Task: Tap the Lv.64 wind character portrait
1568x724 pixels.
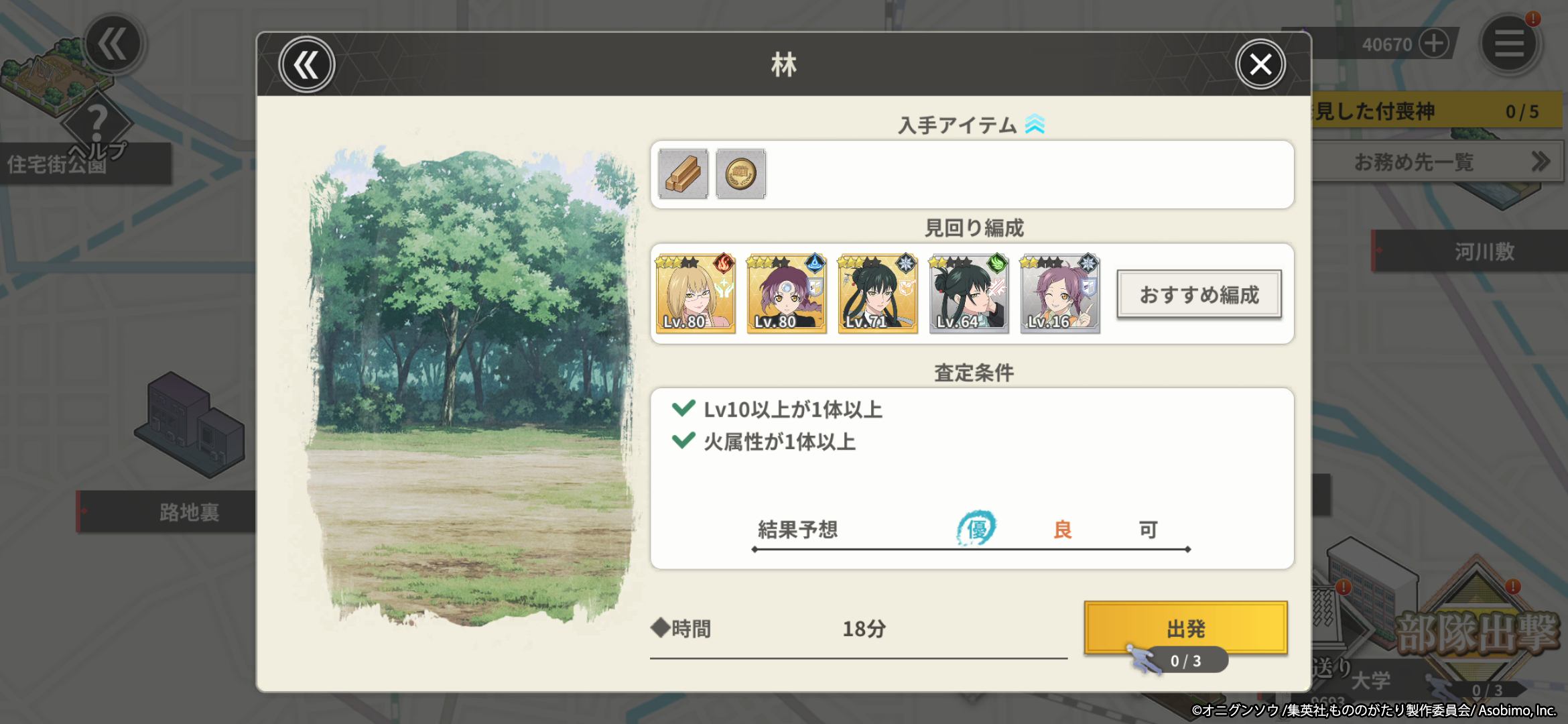Action: 969,294
